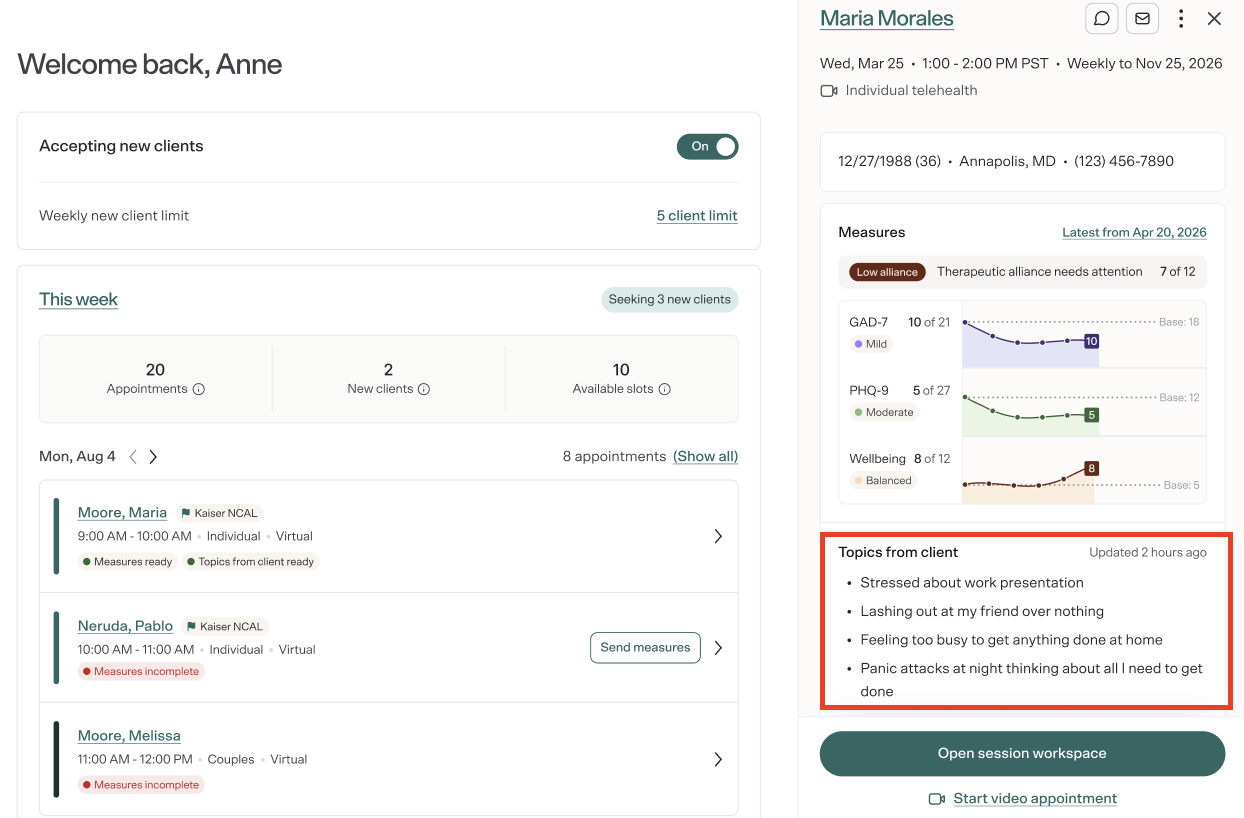The width and height of the screenshot is (1244, 818).
Task: Open the more options kebab menu
Action: (x=1181, y=18)
